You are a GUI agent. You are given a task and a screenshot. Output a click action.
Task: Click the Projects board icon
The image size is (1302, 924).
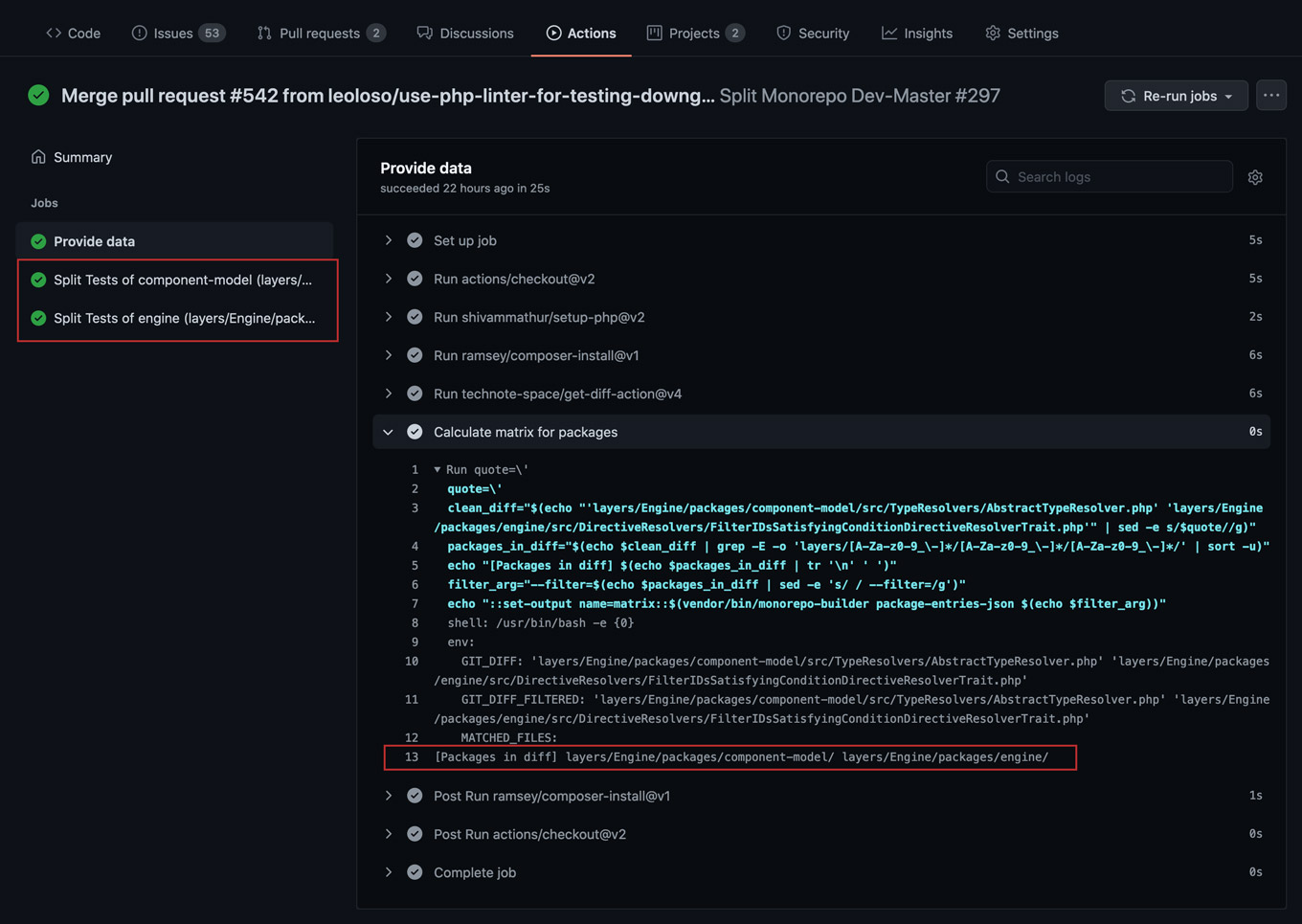tap(654, 33)
